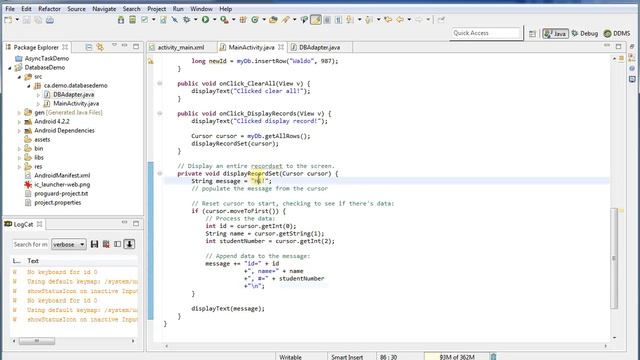Screen dimensions: 640x360
Task: Close the LogCat view tab
Action: click(40, 224)
